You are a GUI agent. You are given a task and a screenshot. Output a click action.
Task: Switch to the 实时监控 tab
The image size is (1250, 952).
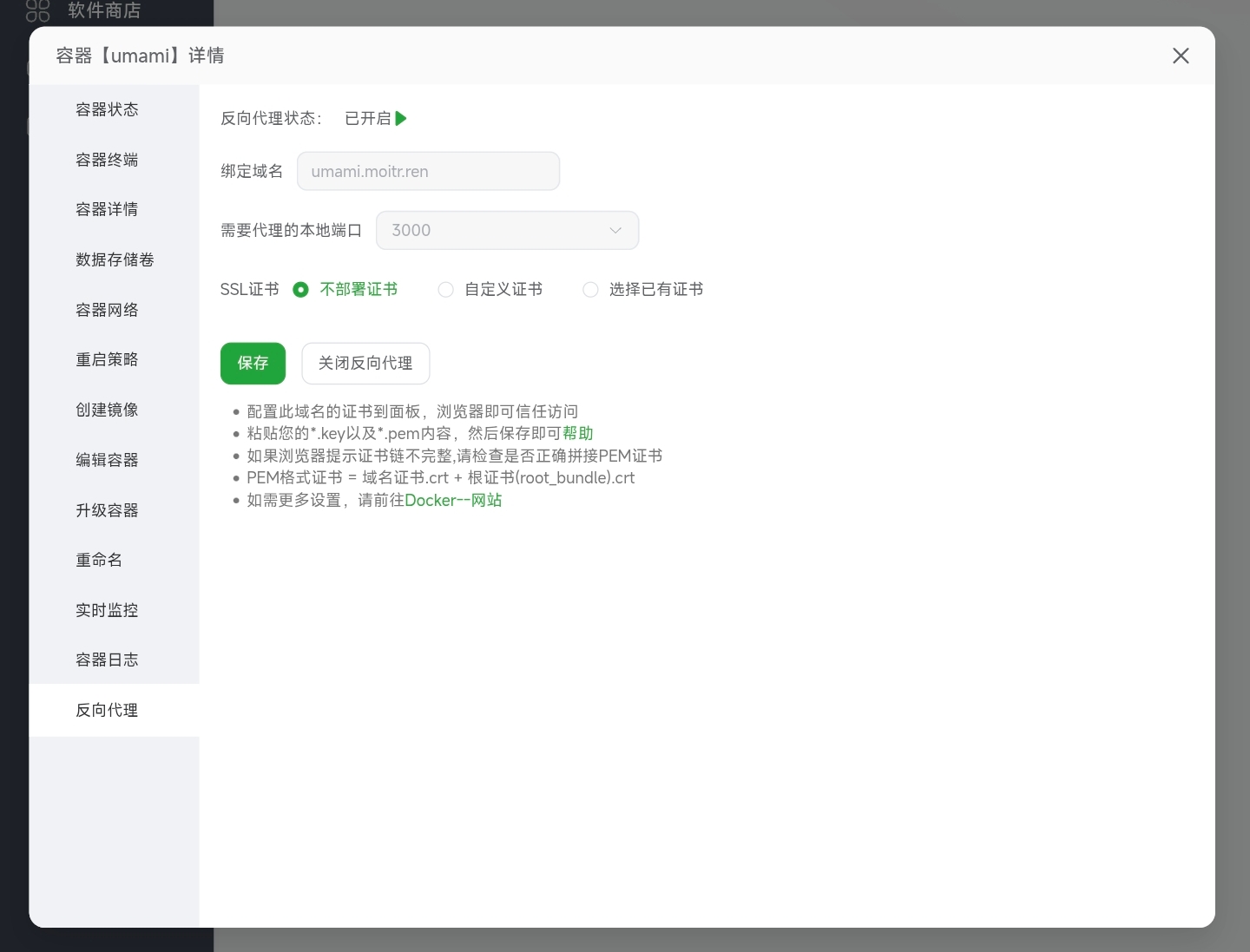pyautogui.click(x=107, y=610)
